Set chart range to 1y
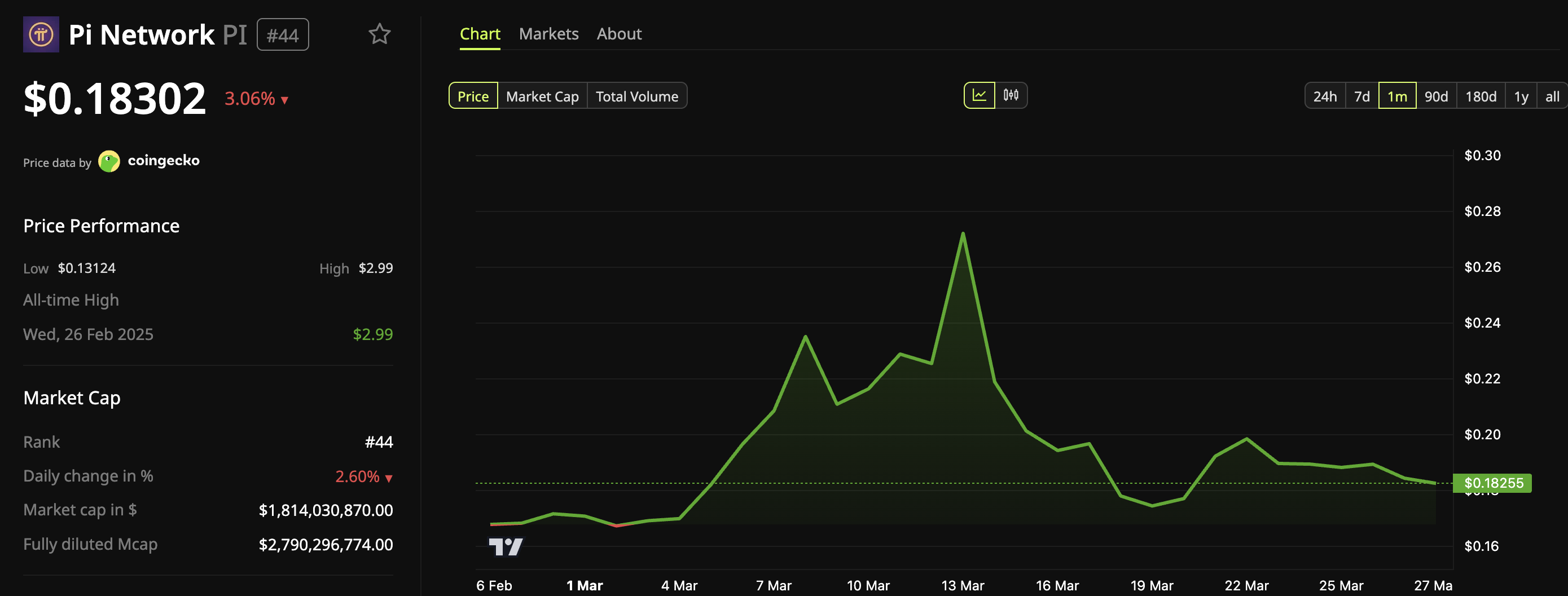This screenshot has height=596, width=1568. (1521, 96)
